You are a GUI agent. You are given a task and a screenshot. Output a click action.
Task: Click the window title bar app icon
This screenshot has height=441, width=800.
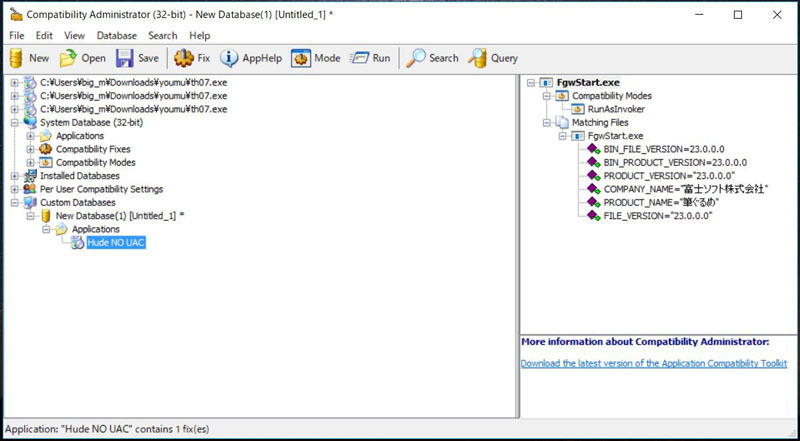click(16, 15)
